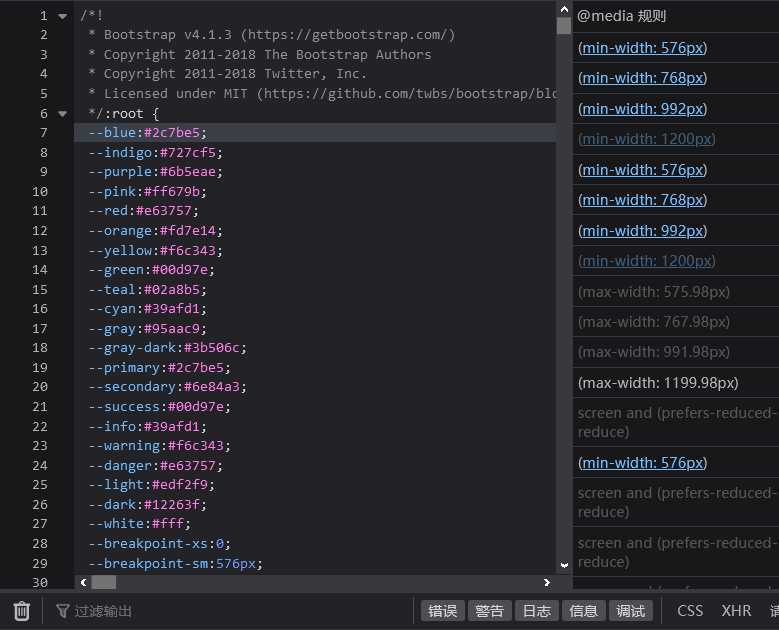The width and height of the screenshot is (779, 630).
Task: Click the Bootstrap v4.1.3 comment line
Action: (272, 35)
